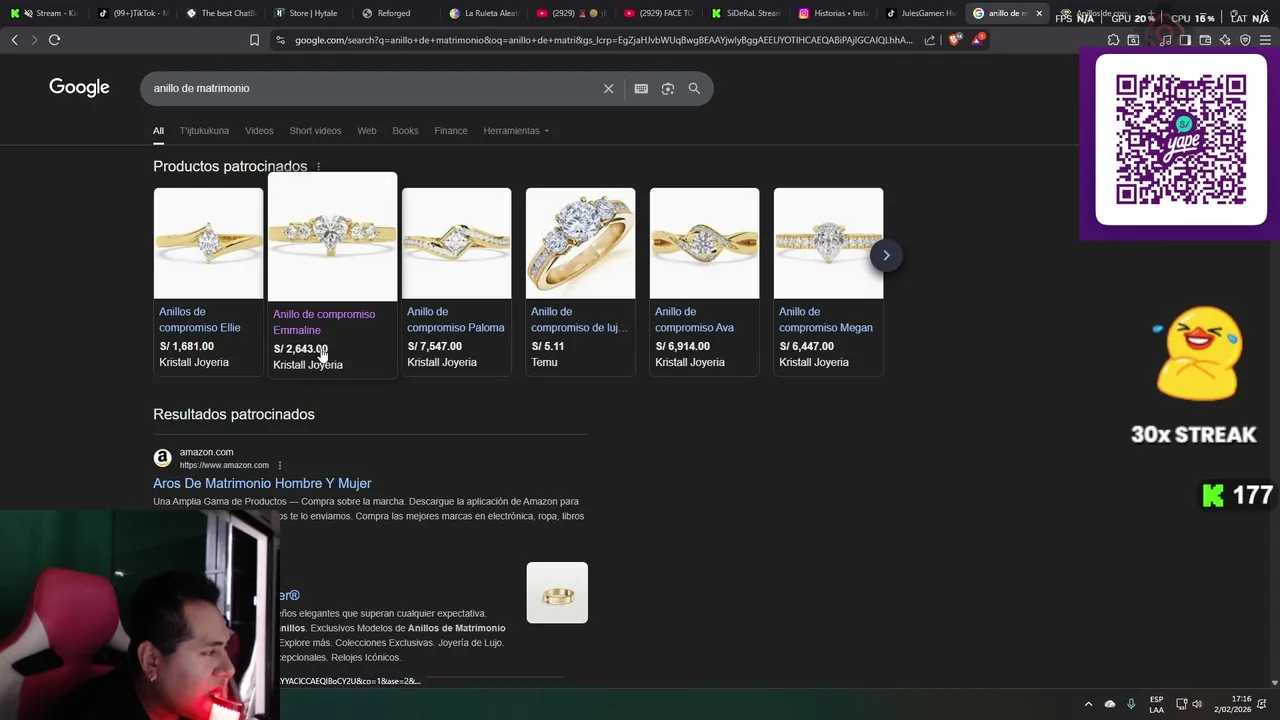
Task: Show hidden system tray icons
Action: [x=1089, y=704]
